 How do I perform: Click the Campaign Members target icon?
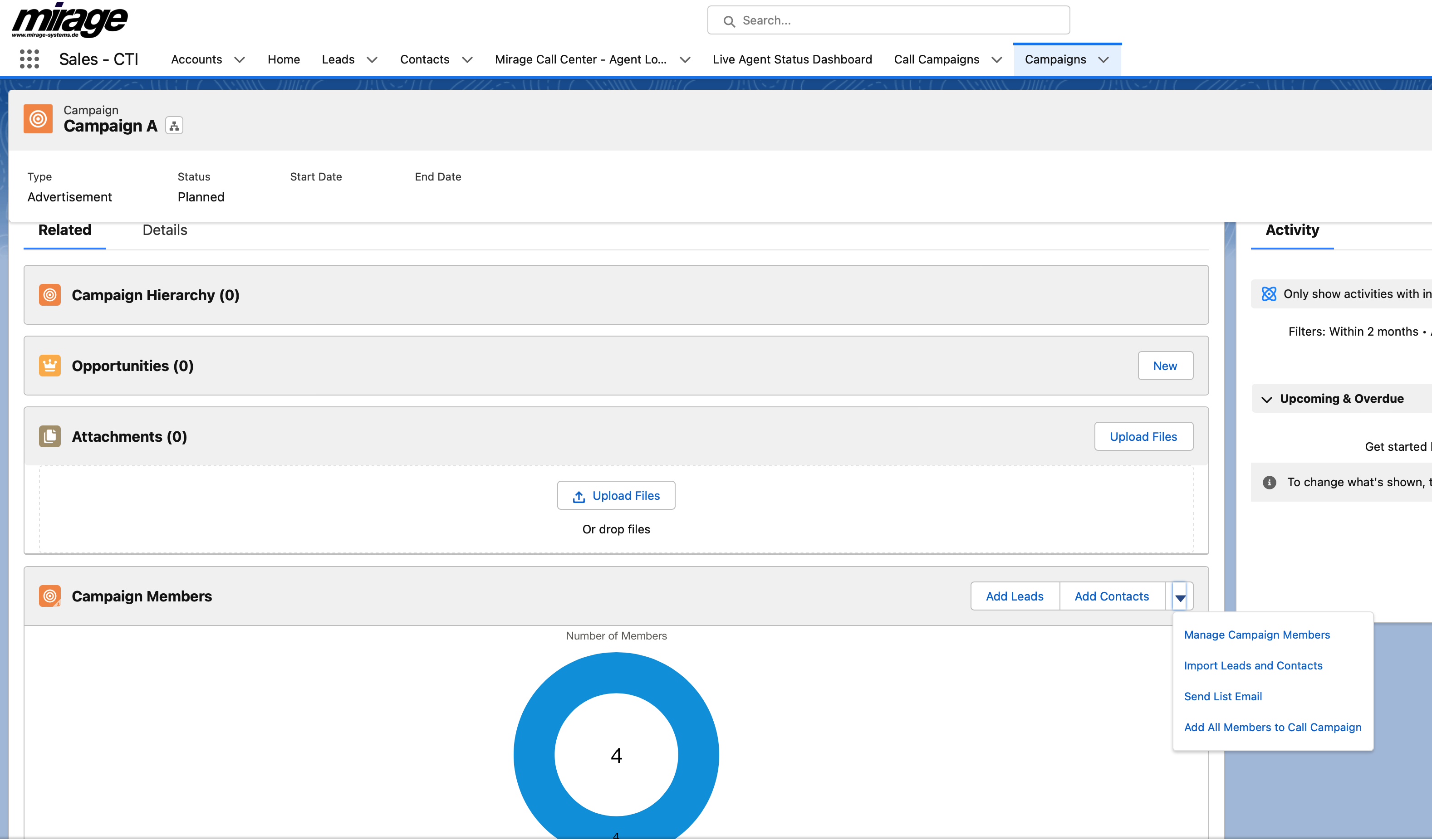pos(50,596)
